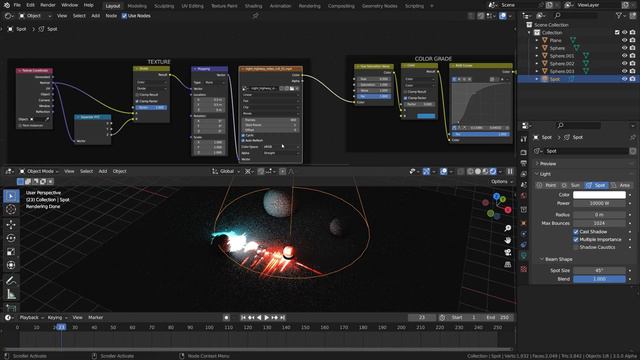Toggle Use Nodes checkbox

(x=124, y=16)
